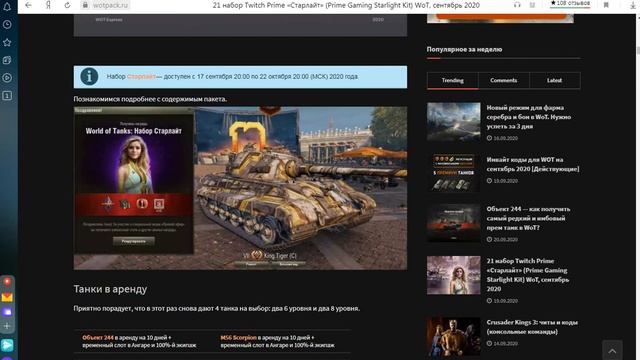Switch to the Trending tab
Screen dimensions: 640x360
[x=452, y=80]
